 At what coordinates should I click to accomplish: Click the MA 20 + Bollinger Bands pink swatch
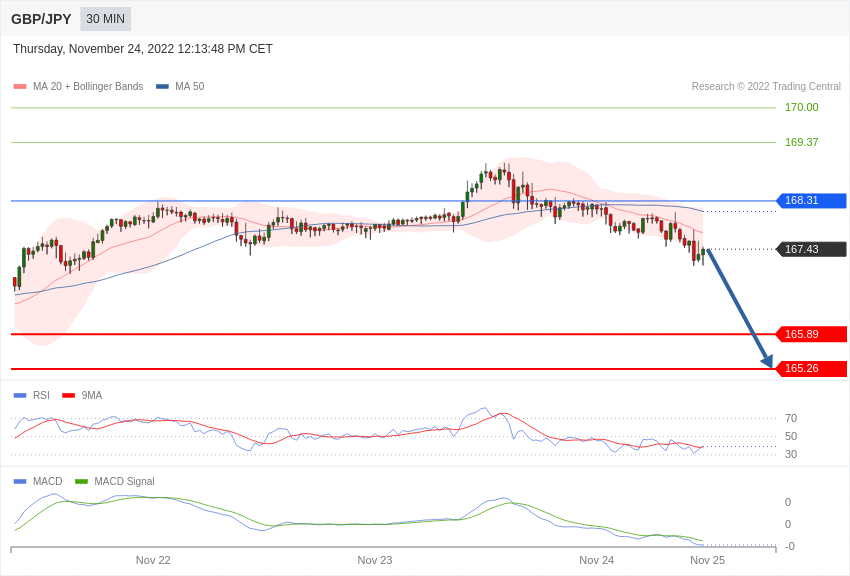point(20,87)
